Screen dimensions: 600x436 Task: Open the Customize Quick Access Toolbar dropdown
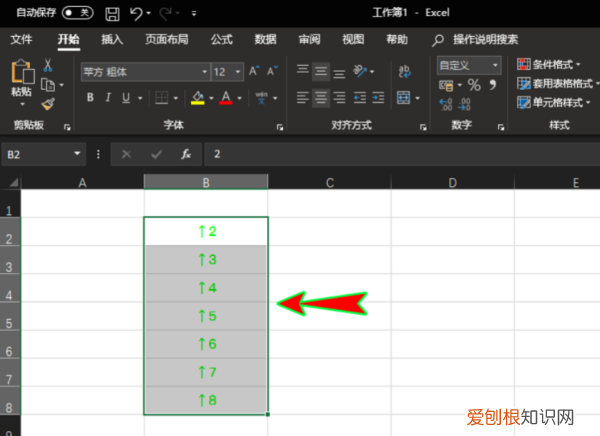194,14
